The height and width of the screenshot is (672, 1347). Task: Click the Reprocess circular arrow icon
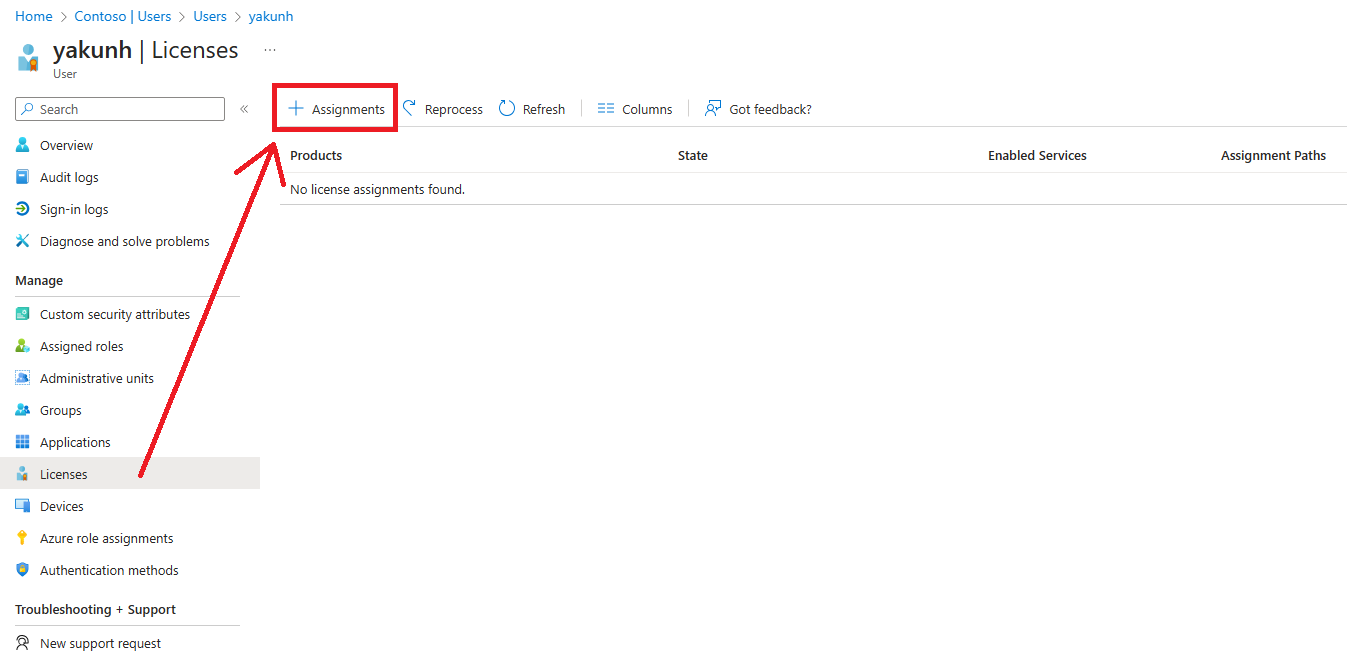(x=409, y=108)
